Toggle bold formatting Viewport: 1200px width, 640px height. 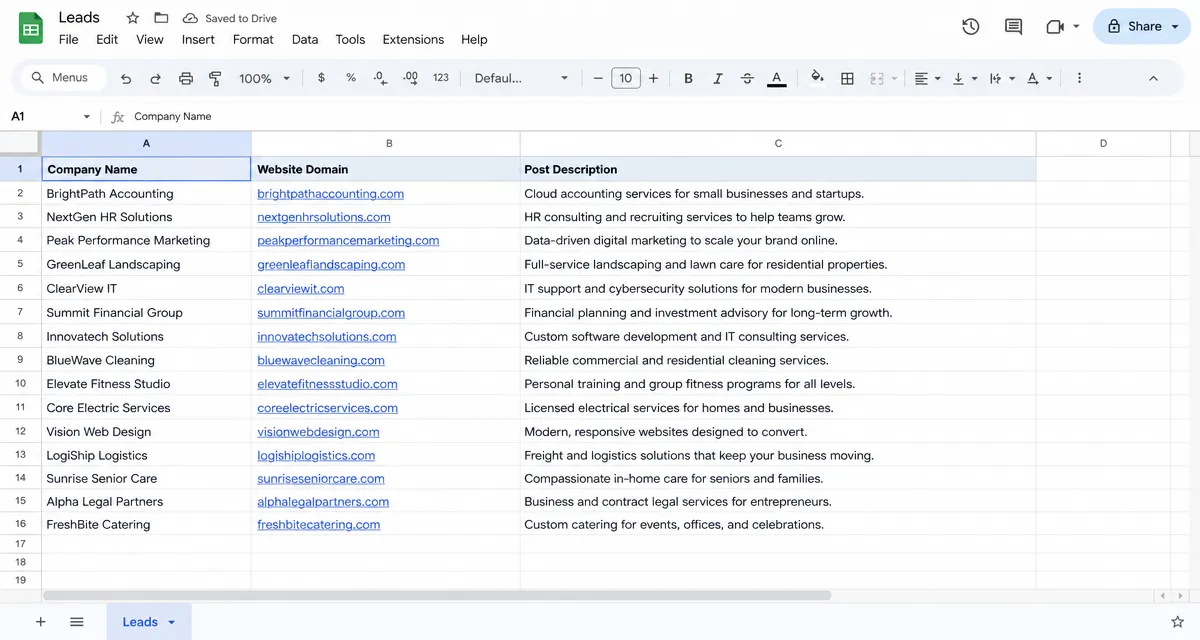(688, 78)
